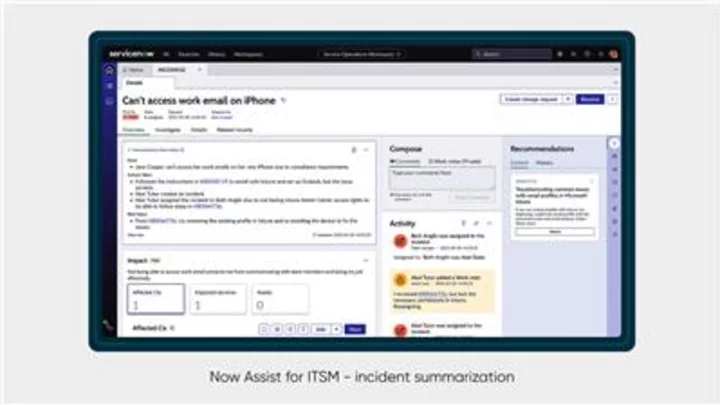Image resolution: width=720 pixels, height=405 pixels.
Task: Click the edit icon in Activity header
Action: point(476,223)
